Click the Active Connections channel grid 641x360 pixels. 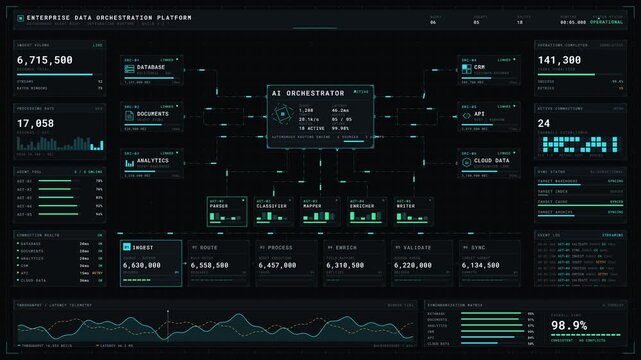coord(580,145)
